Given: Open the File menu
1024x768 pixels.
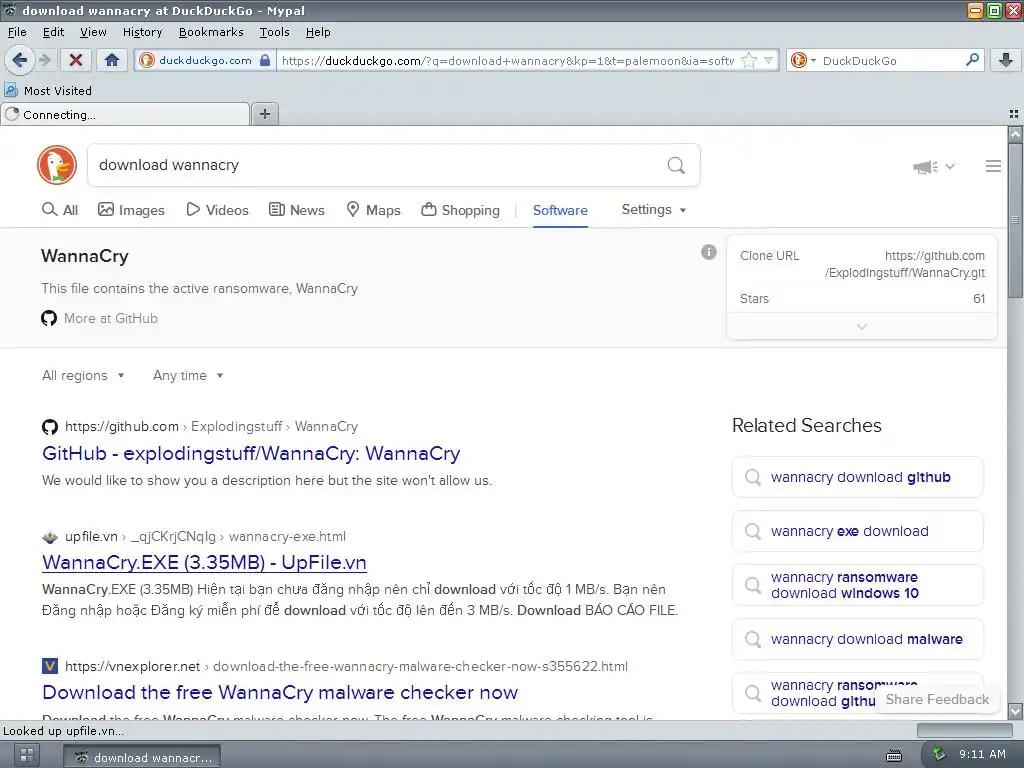Looking at the screenshot, I should coord(17,32).
